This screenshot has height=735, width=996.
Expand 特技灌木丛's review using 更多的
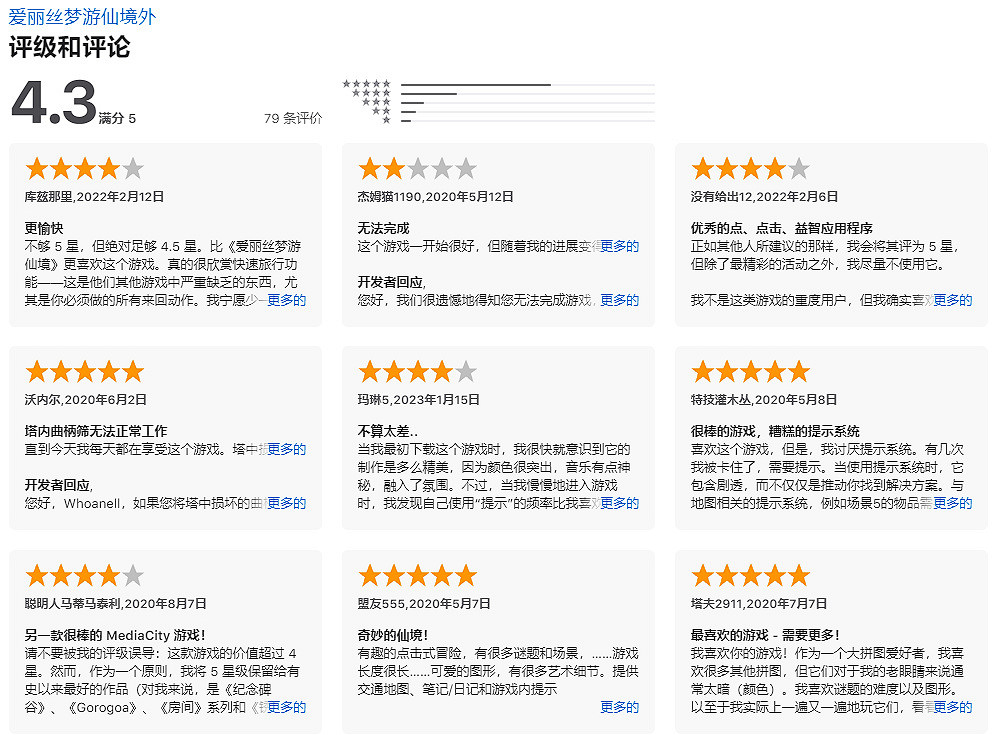(953, 503)
